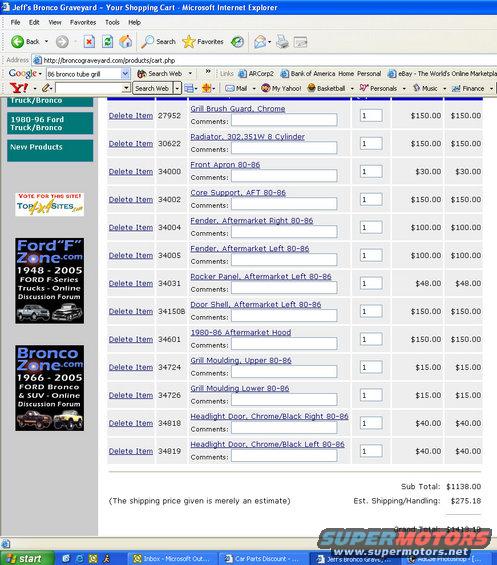Open Yahoo Personals toolbar button
497x565 pixels.
(378, 88)
